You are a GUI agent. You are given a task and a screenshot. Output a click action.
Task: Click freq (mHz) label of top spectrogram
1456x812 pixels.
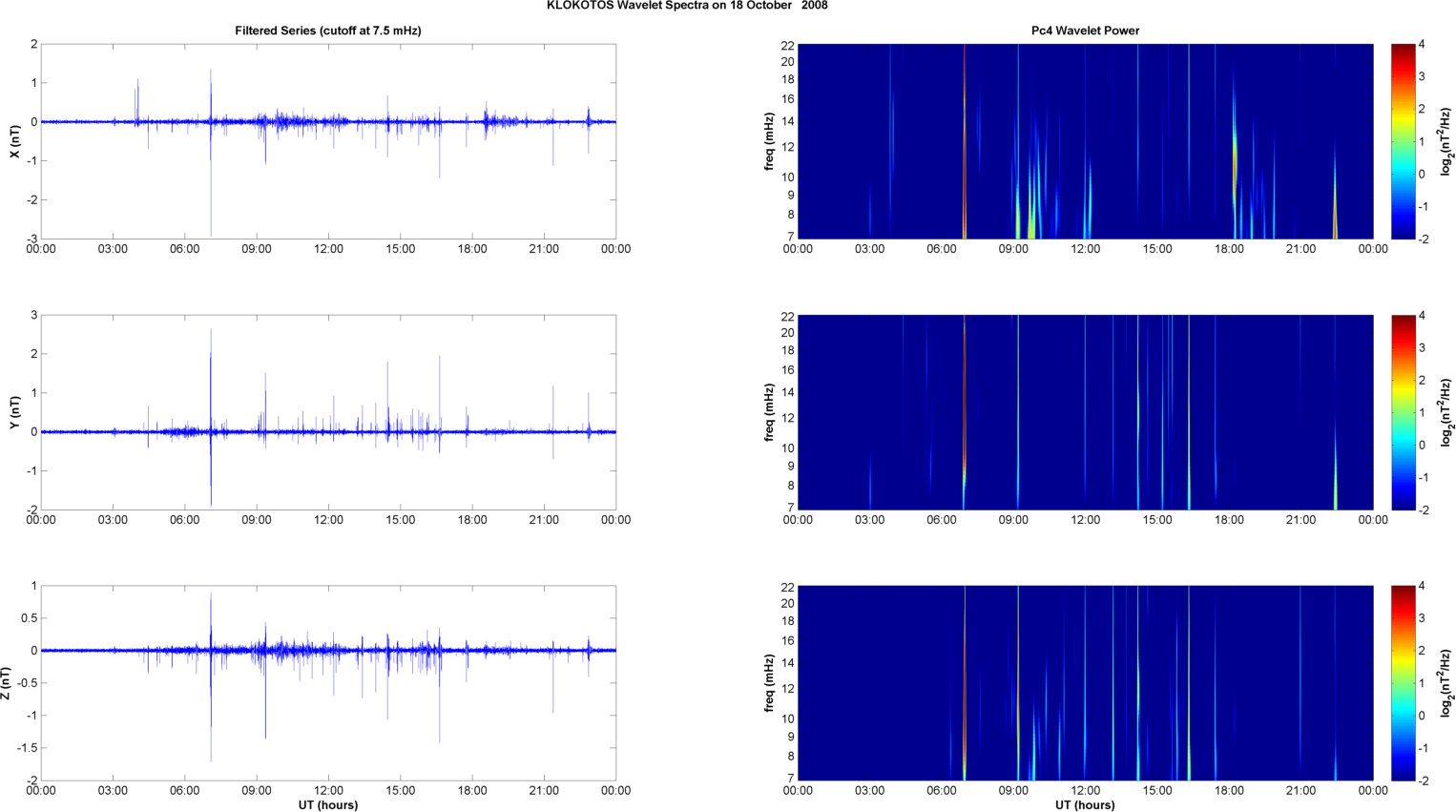769,141
